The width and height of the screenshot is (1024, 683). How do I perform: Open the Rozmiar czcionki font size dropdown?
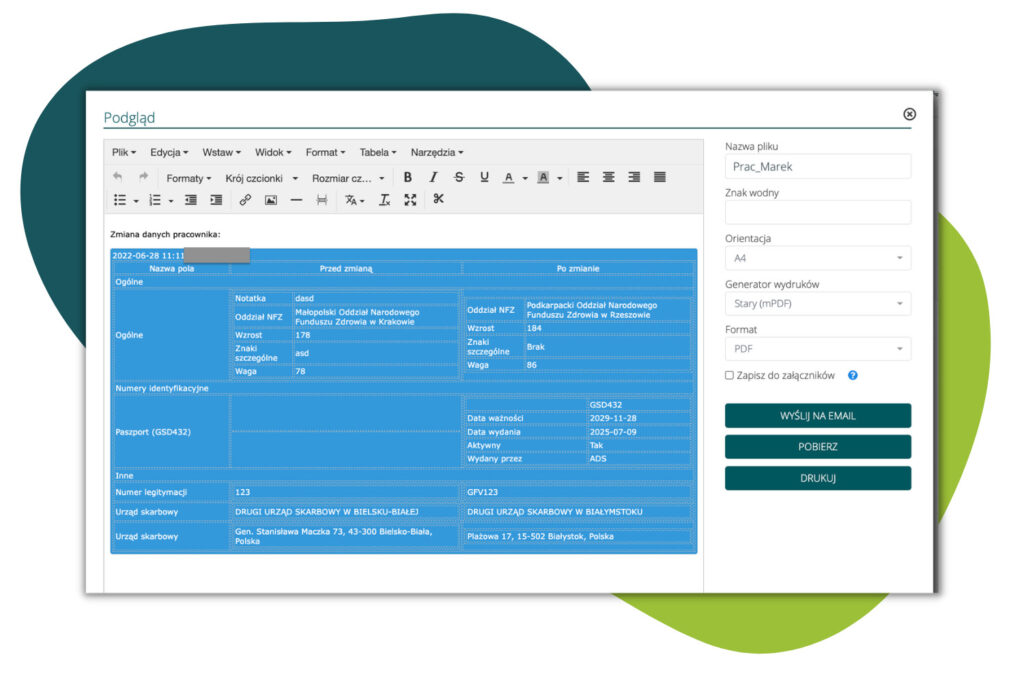coord(348,178)
